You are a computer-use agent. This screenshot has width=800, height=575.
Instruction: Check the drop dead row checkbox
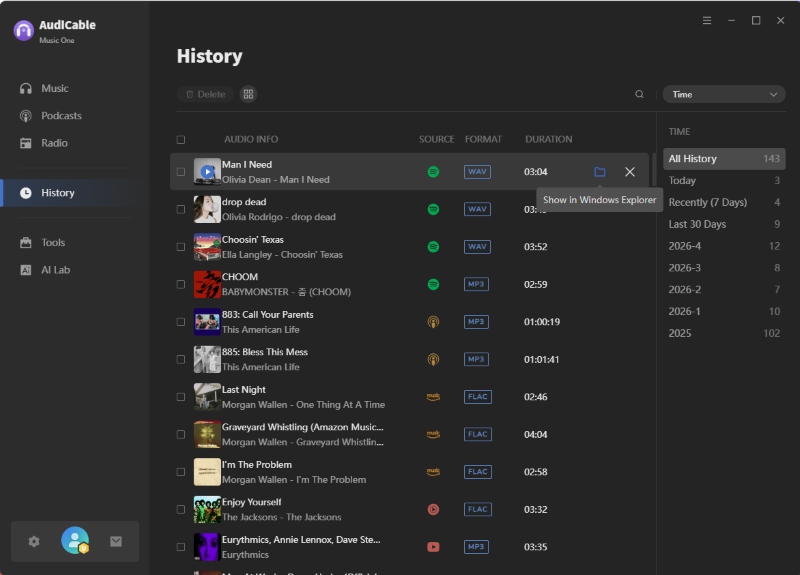click(x=181, y=209)
